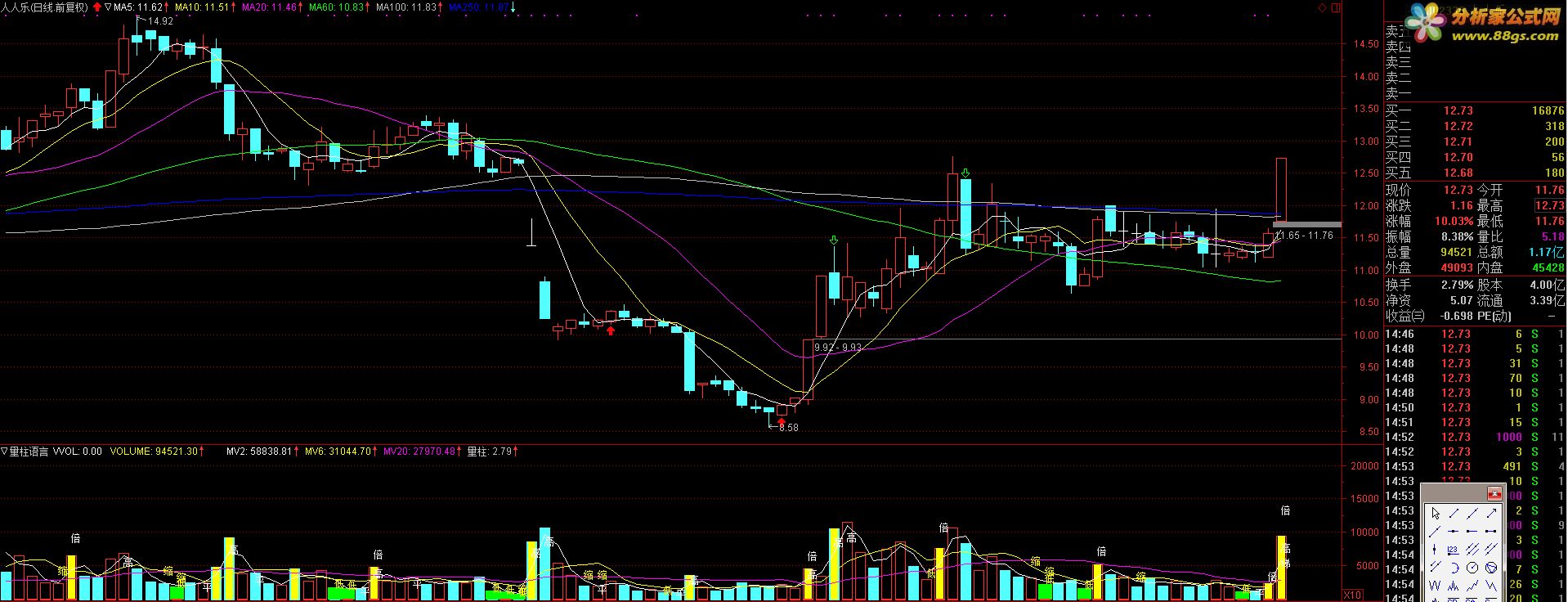Select the horizontal ray drawing tool
Screen dimensions: 1568x602
1472,532
